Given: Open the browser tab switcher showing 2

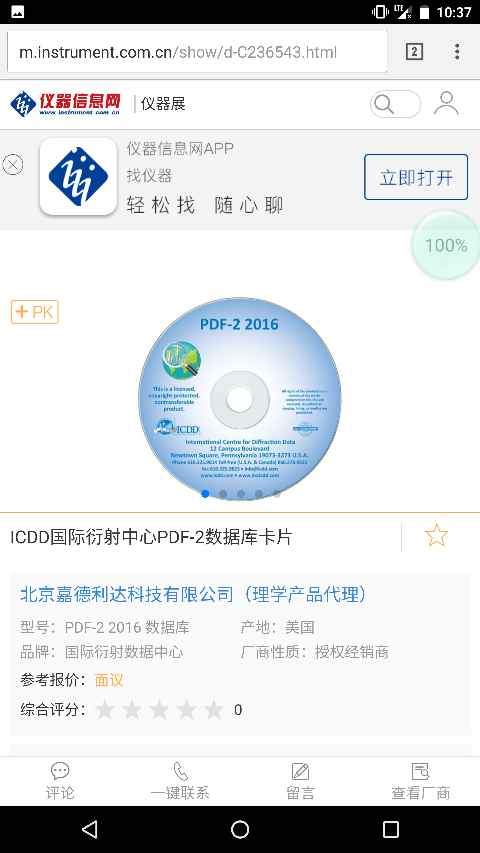Looking at the screenshot, I should coord(414,52).
